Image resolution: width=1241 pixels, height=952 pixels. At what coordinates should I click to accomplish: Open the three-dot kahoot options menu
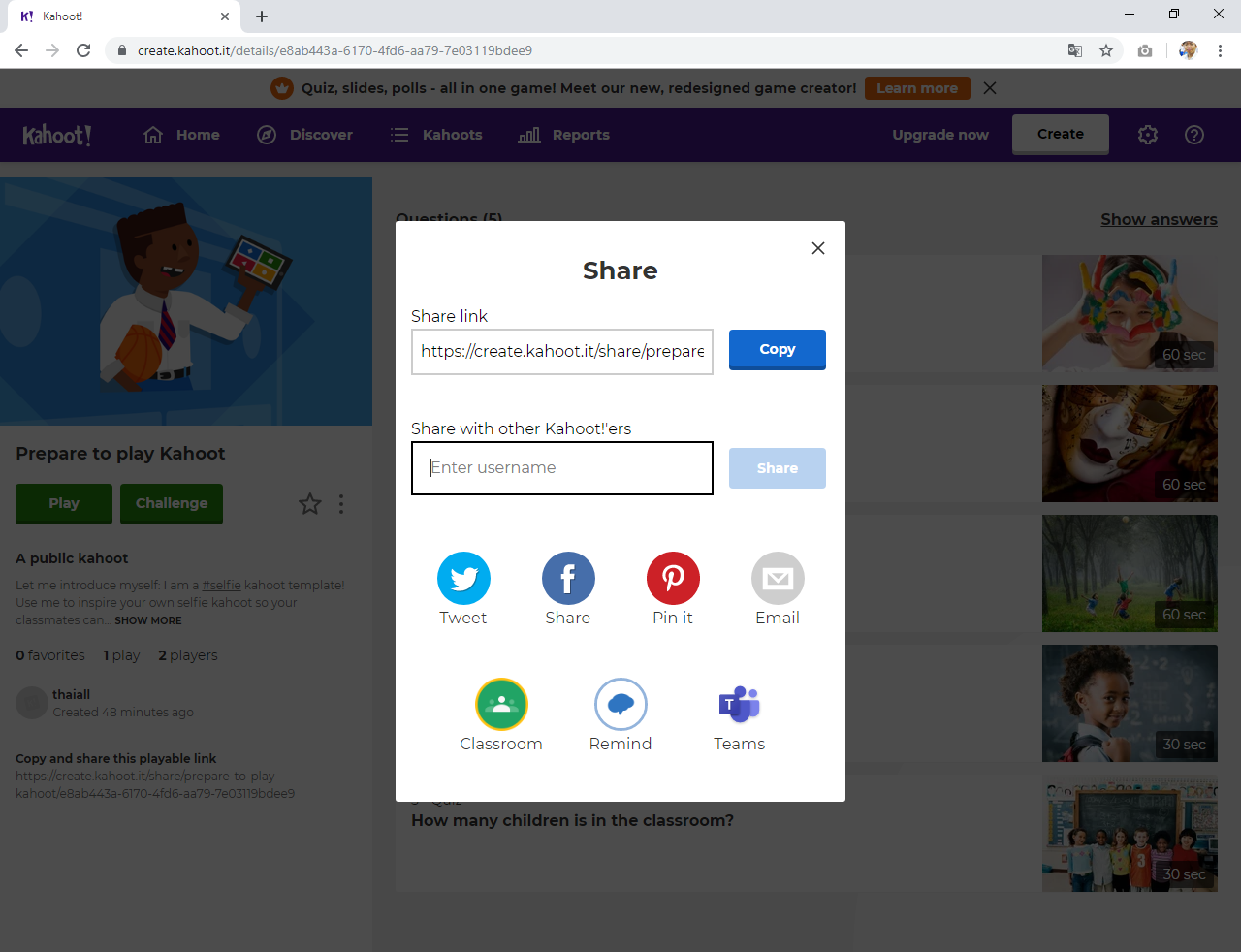click(341, 504)
